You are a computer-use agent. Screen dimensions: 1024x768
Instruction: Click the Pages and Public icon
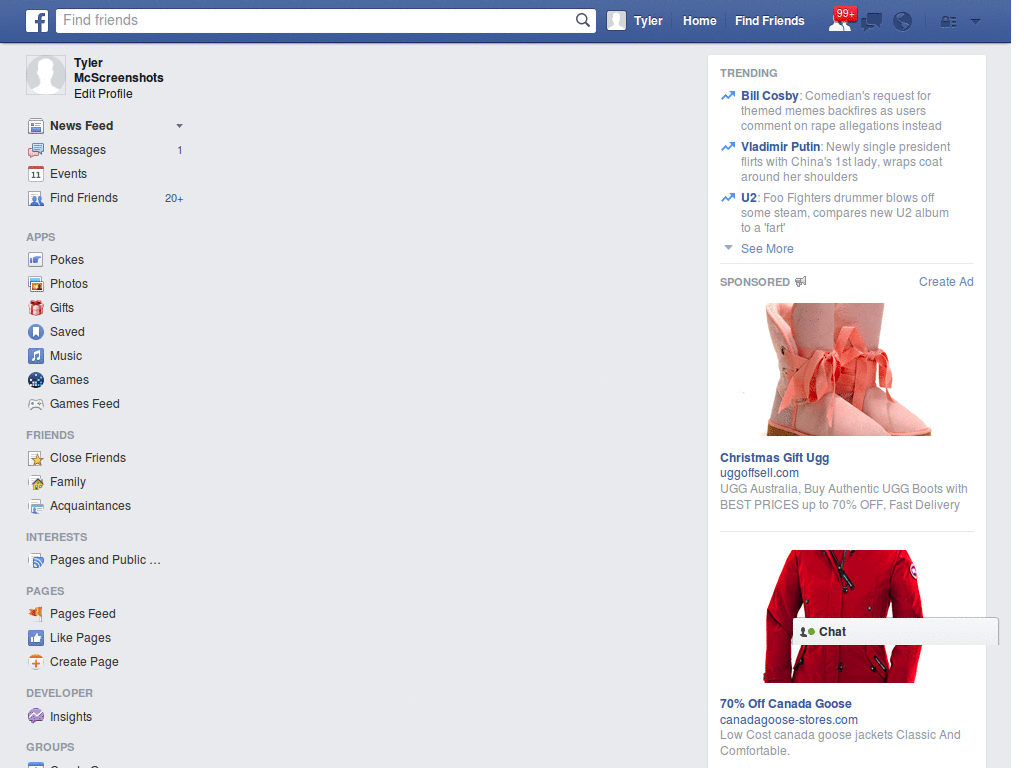coord(36,560)
